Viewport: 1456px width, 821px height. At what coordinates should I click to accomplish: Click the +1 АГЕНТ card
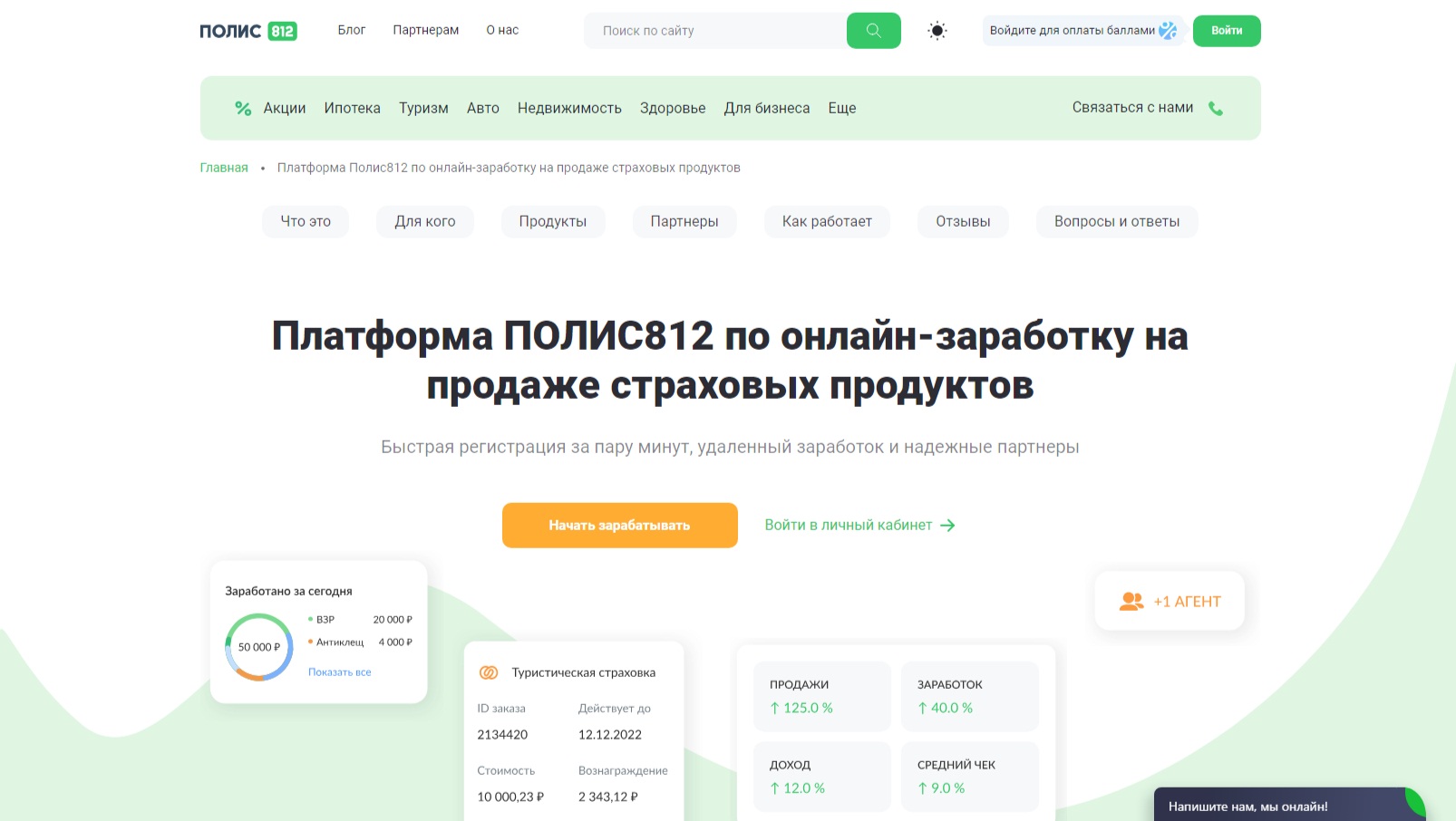[x=1170, y=601]
